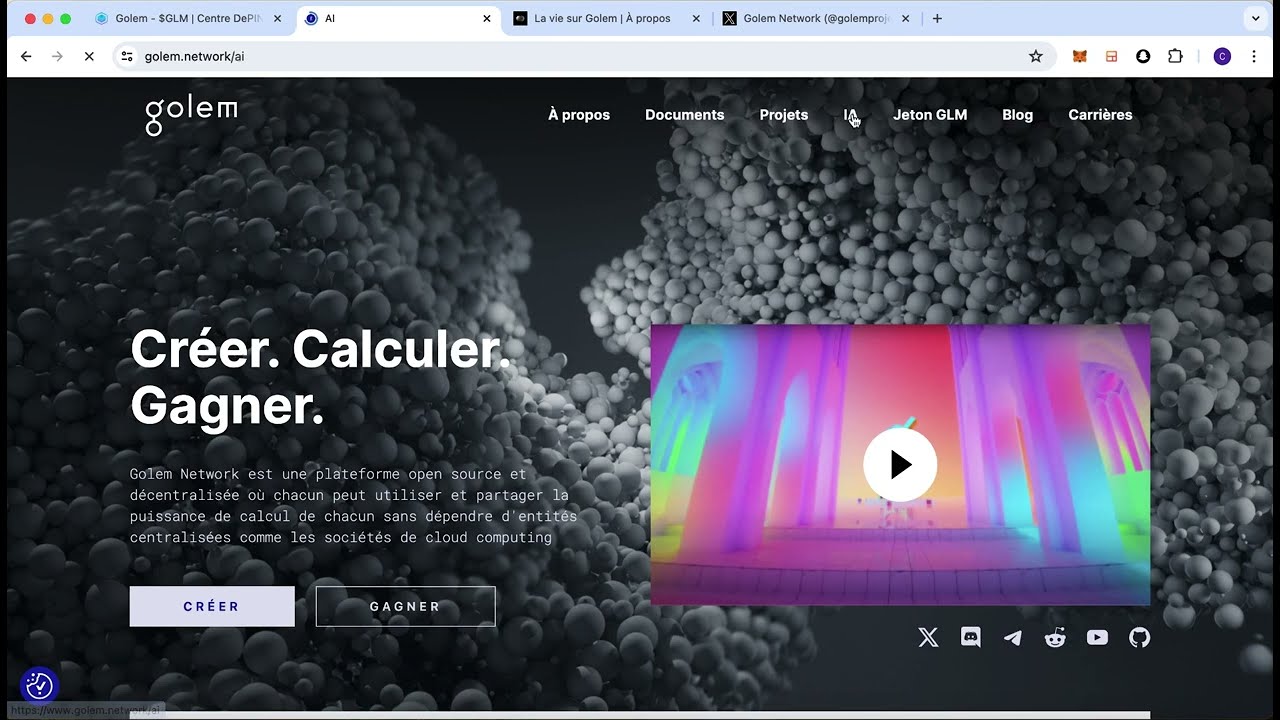The image size is (1280, 720).
Task: Open the Extensions puzzle menu
Action: coord(1175,57)
